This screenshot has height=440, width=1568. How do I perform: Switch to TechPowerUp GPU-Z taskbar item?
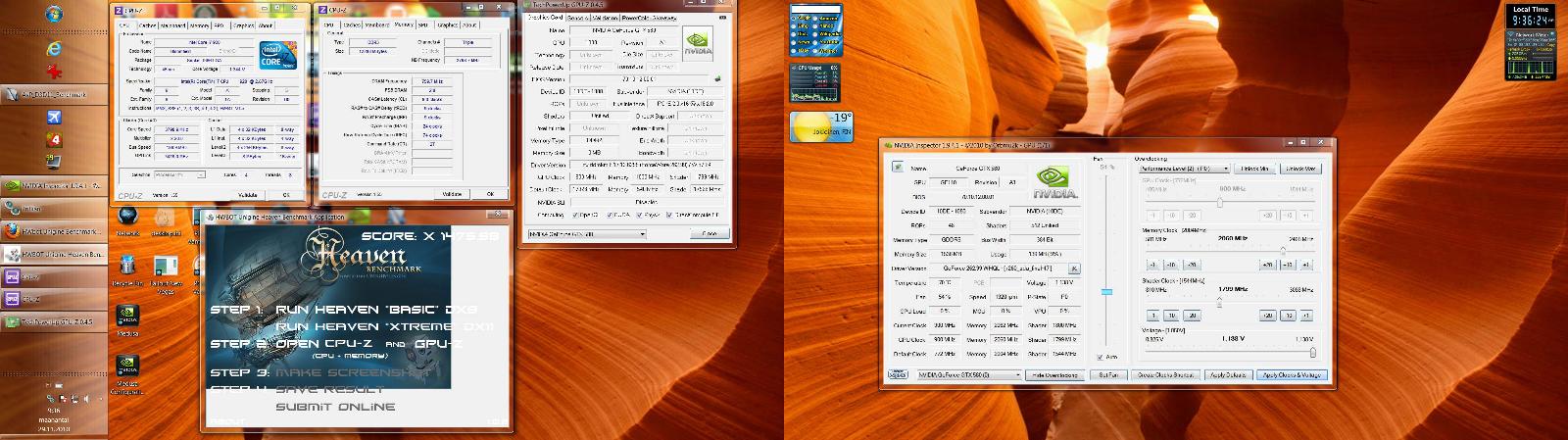click(x=53, y=321)
